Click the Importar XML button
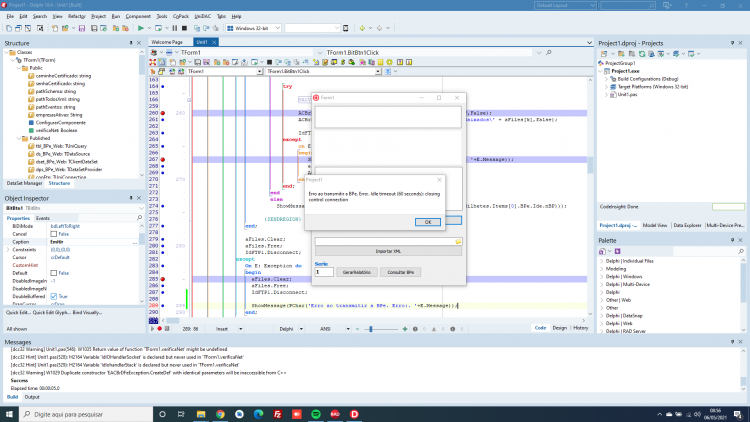750x422 pixels. pos(388,251)
